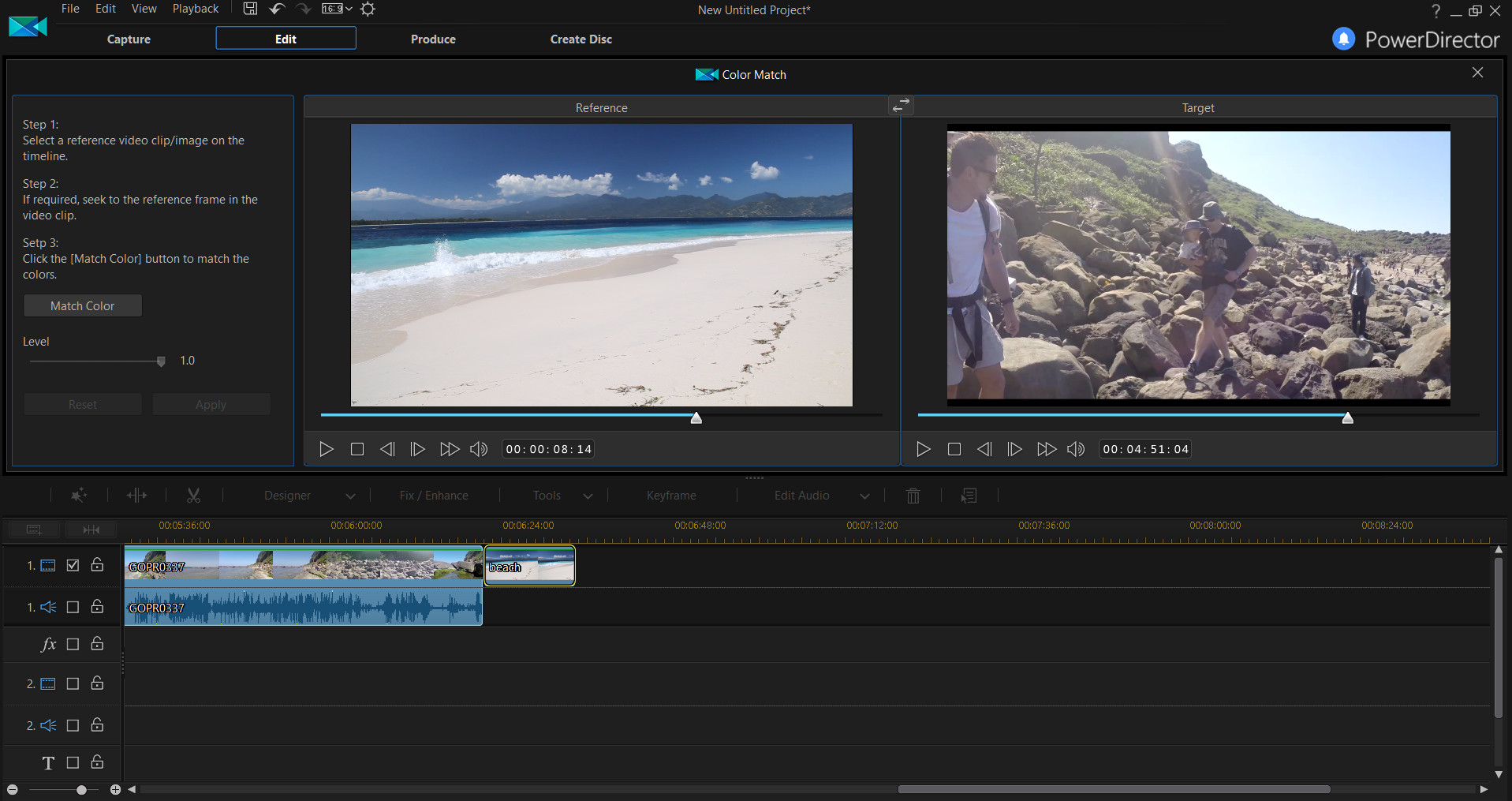Swap Reference and Target using the swap icon
This screenshot has height=801, width=1512.
pyautogui.click(x=901, y=104)
